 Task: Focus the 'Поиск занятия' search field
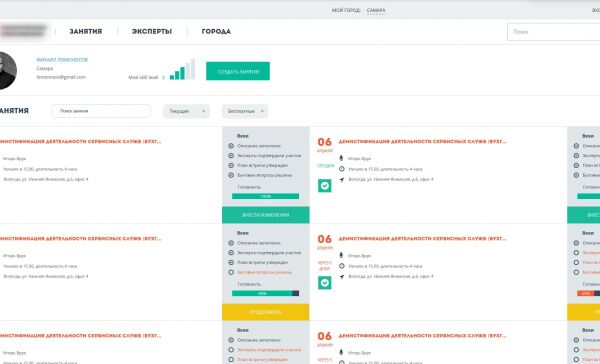pyautogui.click(x=101, y=111)
